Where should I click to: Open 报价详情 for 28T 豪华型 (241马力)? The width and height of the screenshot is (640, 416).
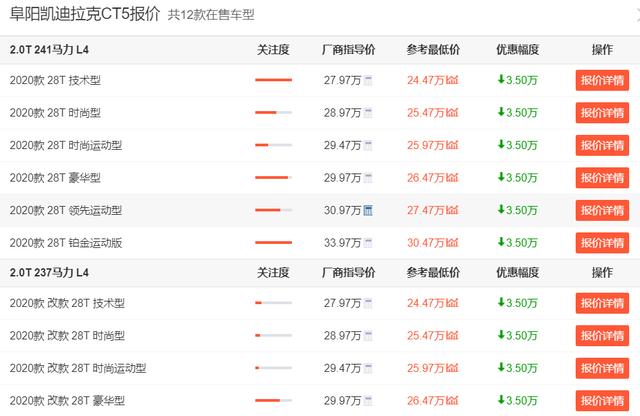[602, 178]
